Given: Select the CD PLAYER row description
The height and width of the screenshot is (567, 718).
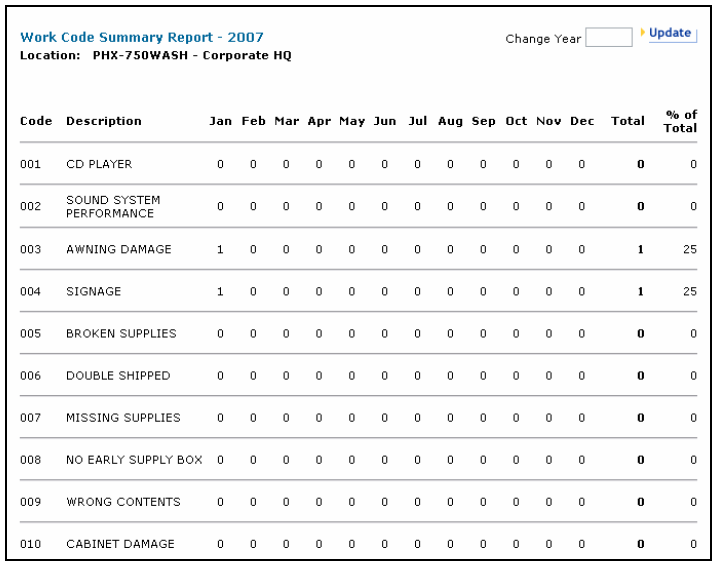Looking at the screenshot, I should (x=99, y=164).
